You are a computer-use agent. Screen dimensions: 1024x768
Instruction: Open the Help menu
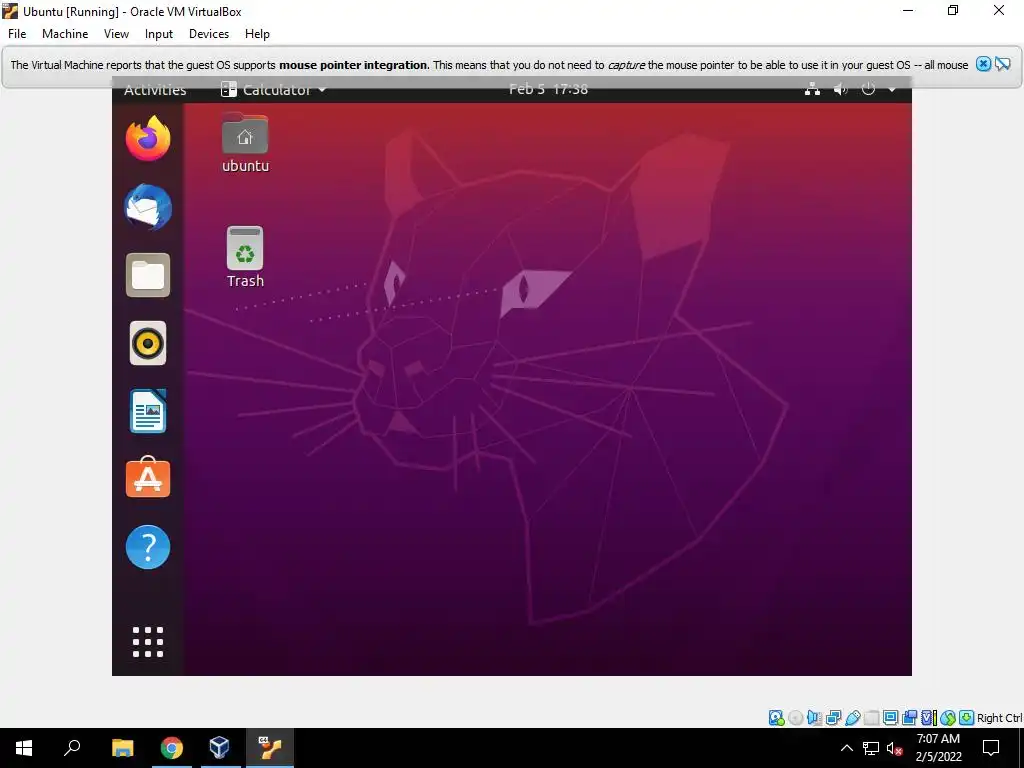click(x=257, y=34)
